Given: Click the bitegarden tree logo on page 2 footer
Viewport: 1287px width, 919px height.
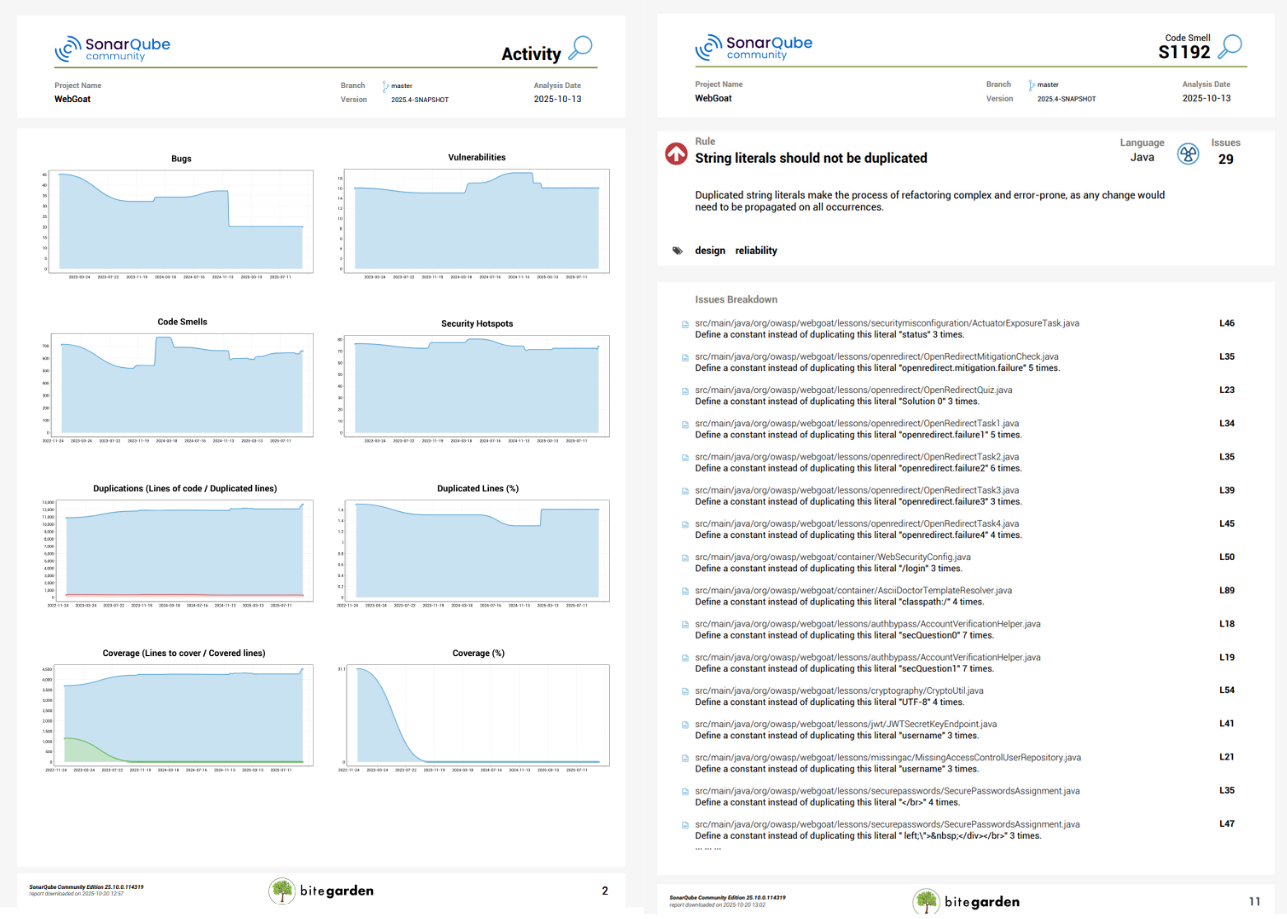Looking at the screenshot, I should [x=283, y=890].
